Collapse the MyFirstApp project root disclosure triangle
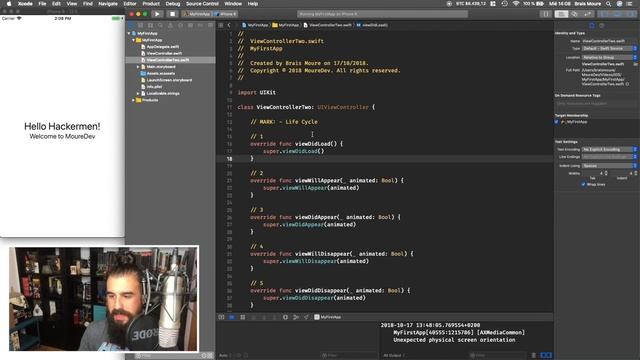Image resolution: width=640 pixels, height=360 pixels. click(x=129, y=33)
